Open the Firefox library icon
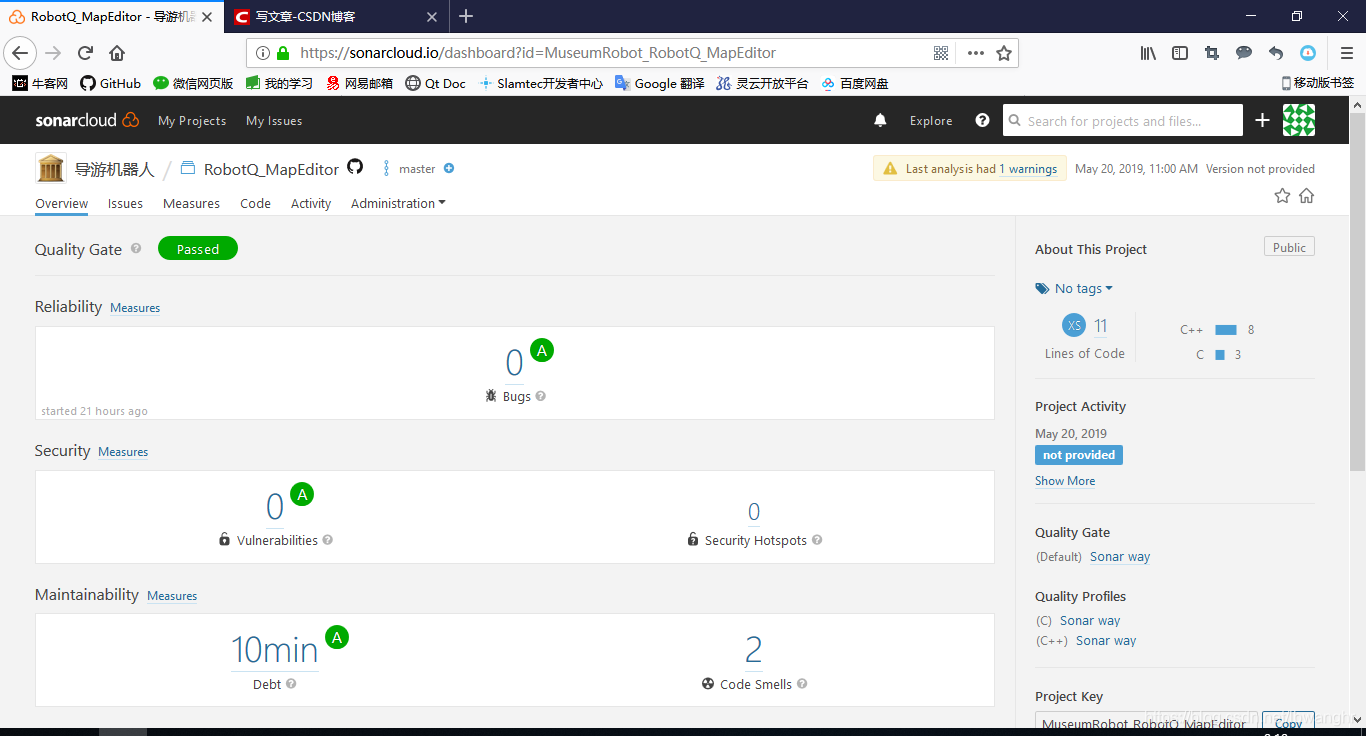 [1148, 53]
